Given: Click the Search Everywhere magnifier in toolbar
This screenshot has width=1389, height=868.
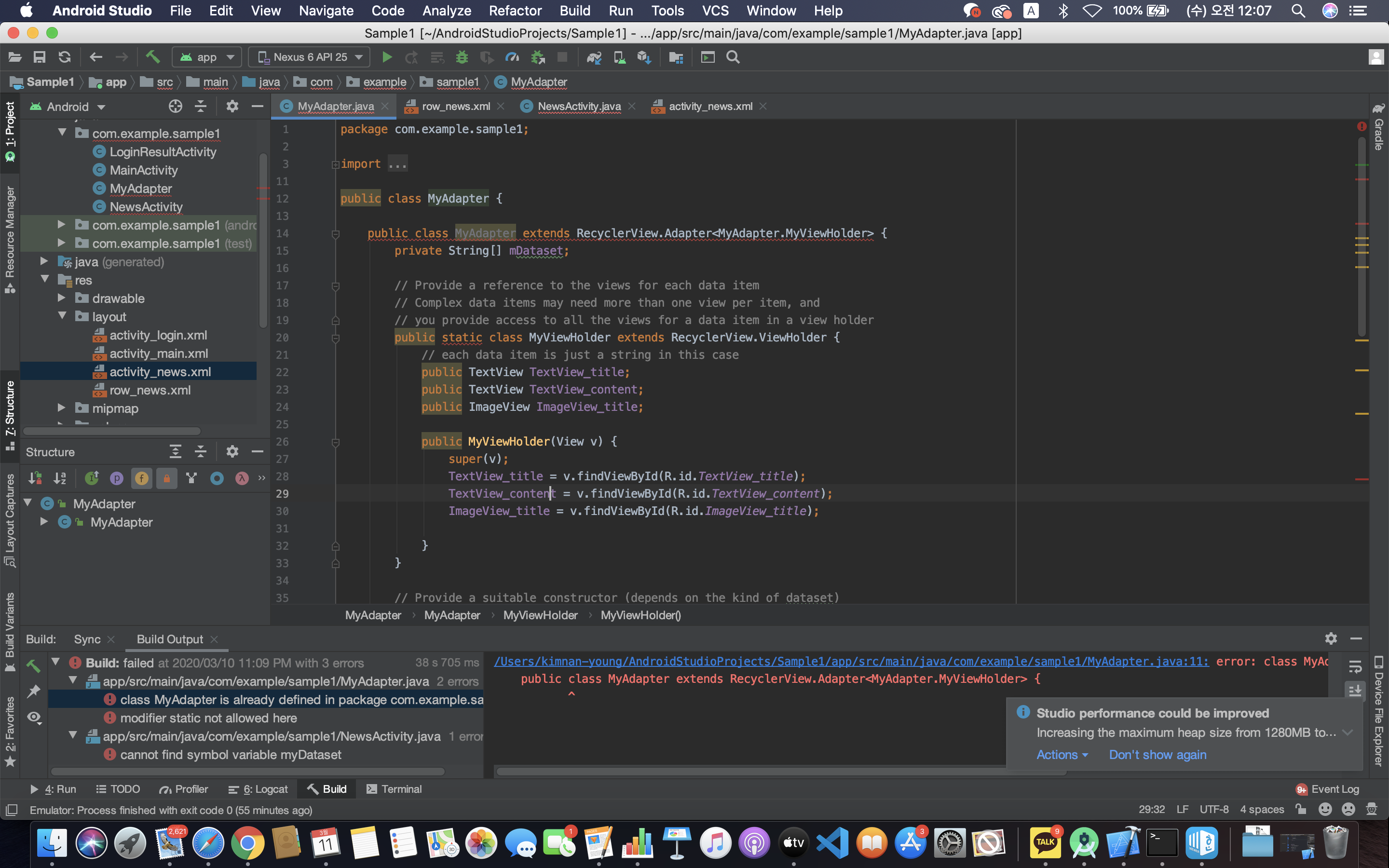Looking at the screenshot, I should click(733, 57).
